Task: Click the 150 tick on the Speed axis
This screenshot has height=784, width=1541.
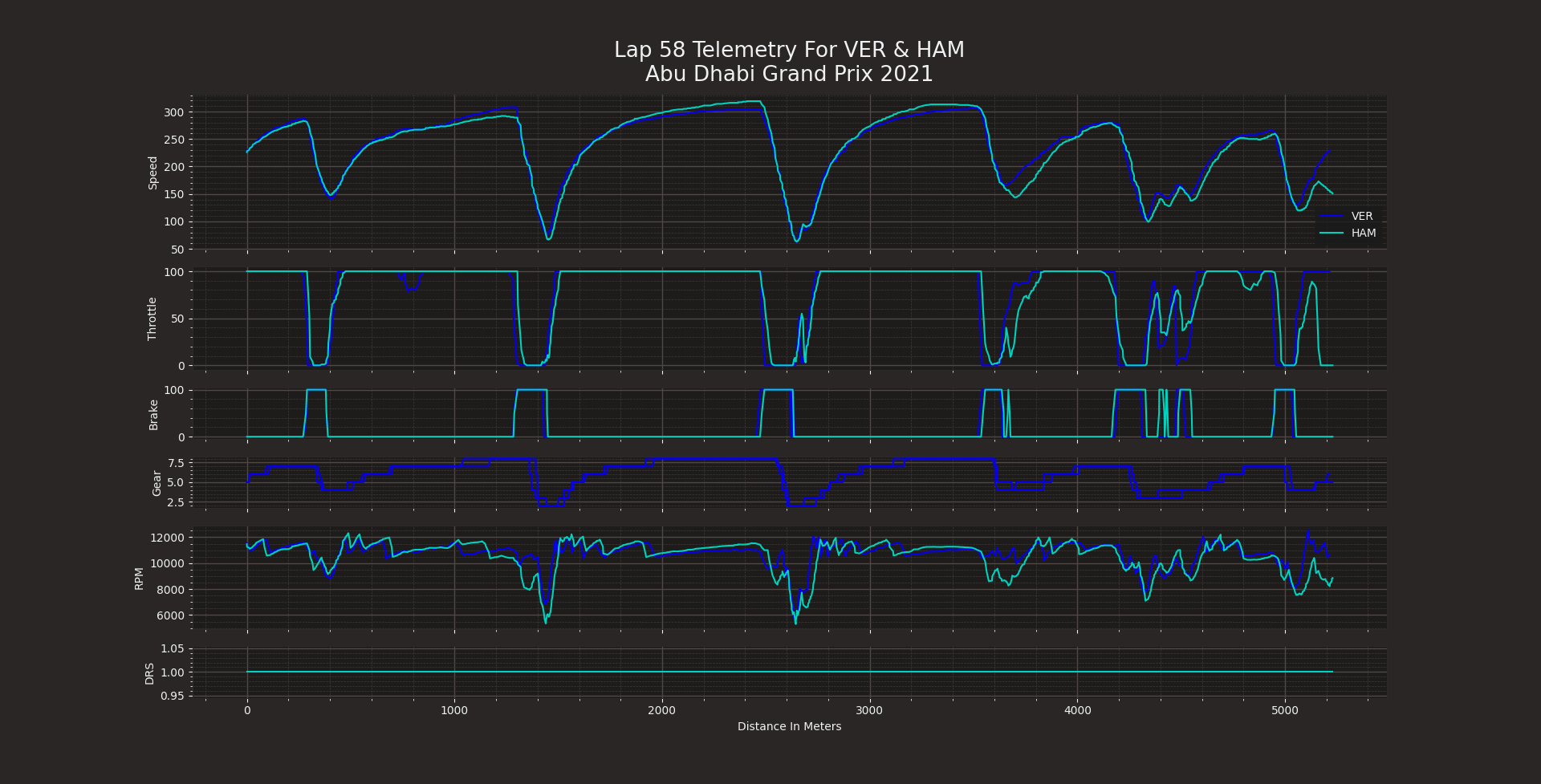Action: [x=174, y=194]
